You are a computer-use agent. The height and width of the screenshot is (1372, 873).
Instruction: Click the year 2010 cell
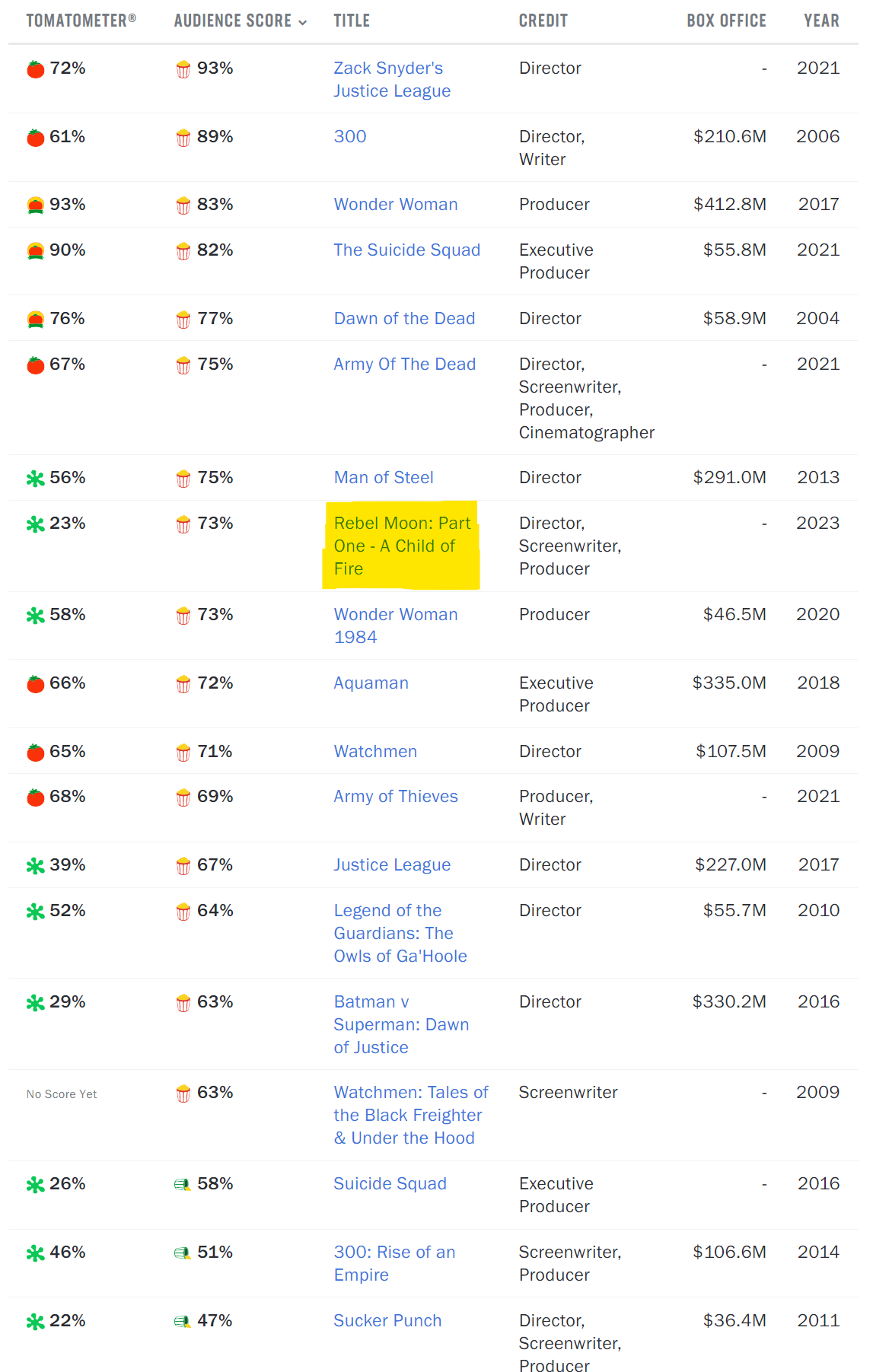point(818,910)
